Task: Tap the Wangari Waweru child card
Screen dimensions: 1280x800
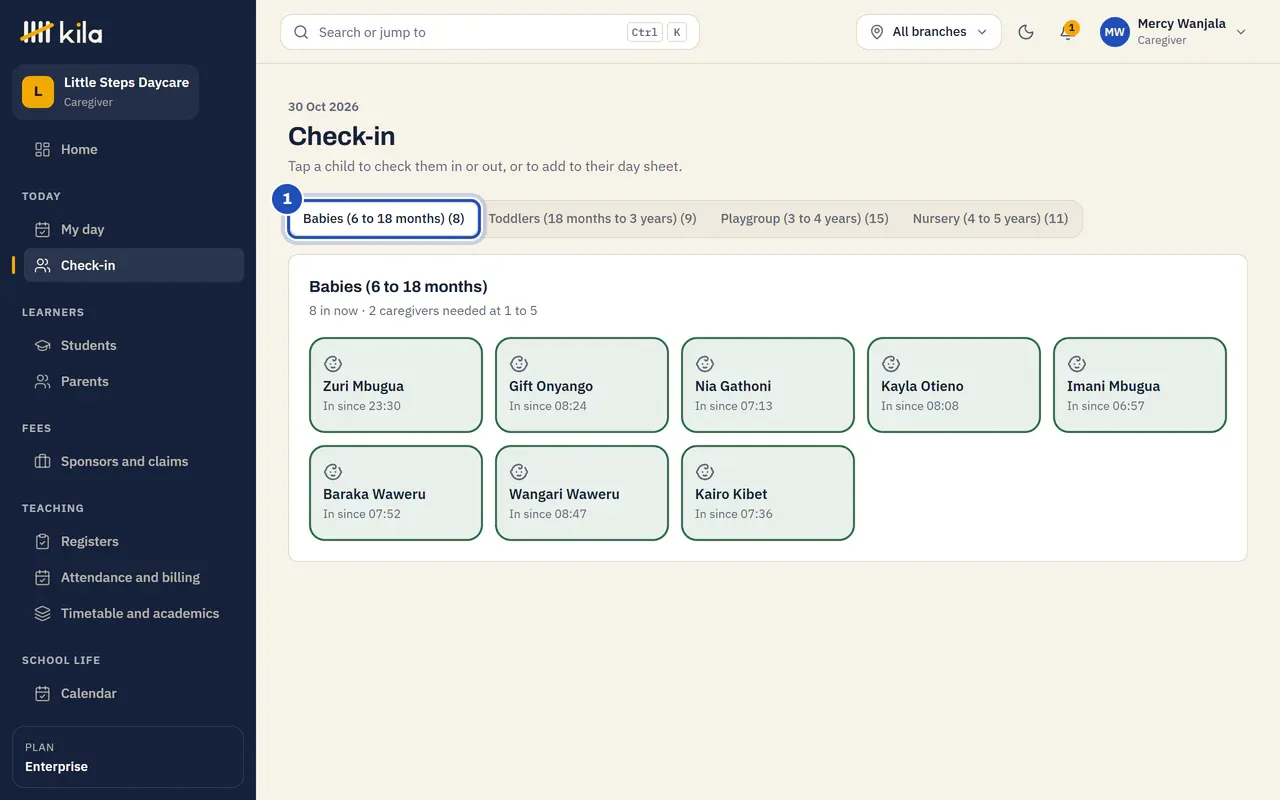Action: 582,493
